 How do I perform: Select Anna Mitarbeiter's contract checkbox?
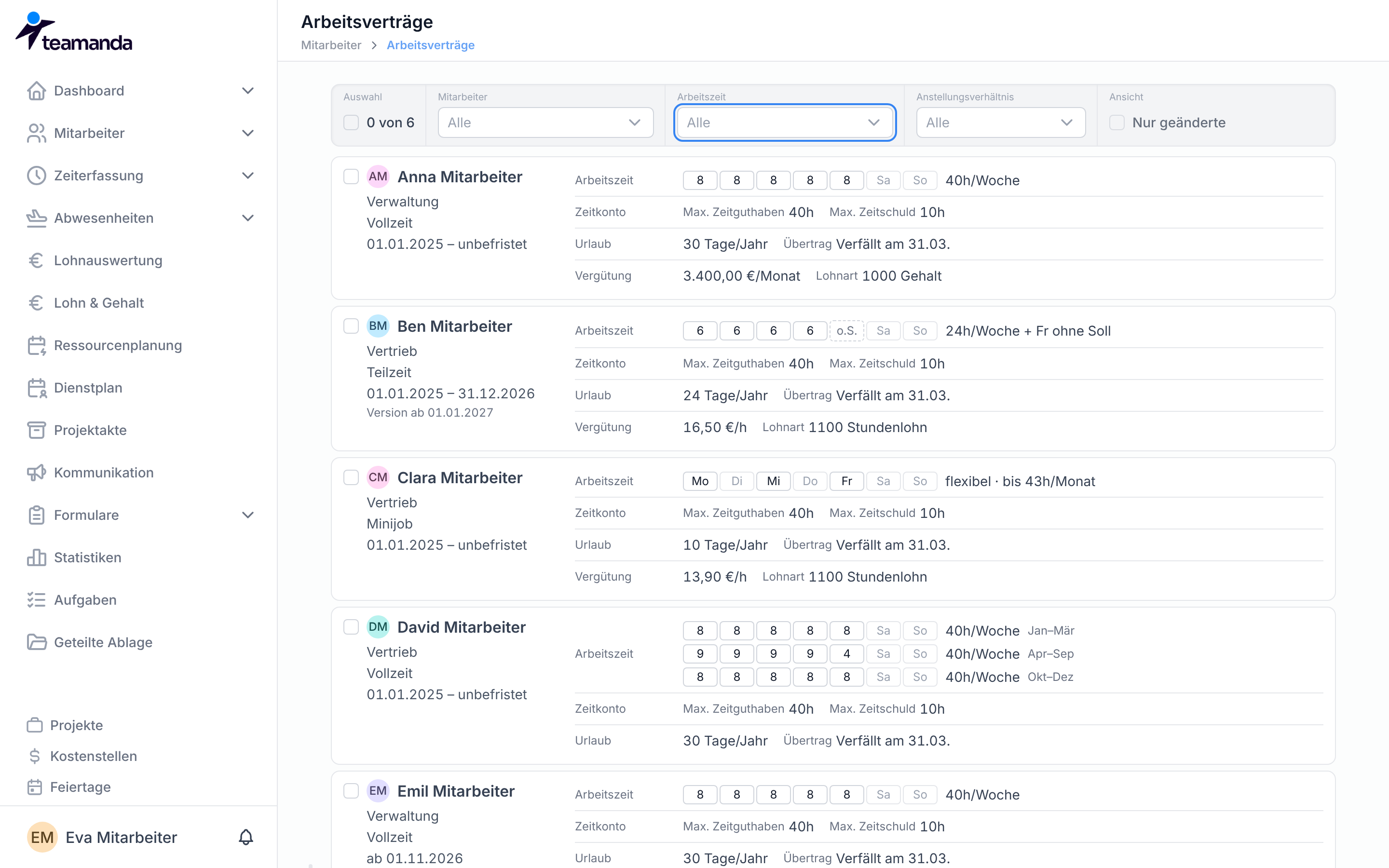pyautogui.click(x=351, y=176)
